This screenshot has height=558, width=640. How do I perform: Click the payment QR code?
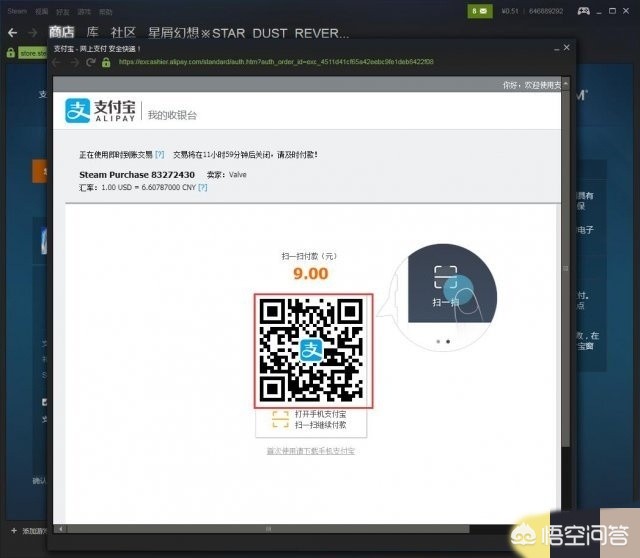[313, 351]
